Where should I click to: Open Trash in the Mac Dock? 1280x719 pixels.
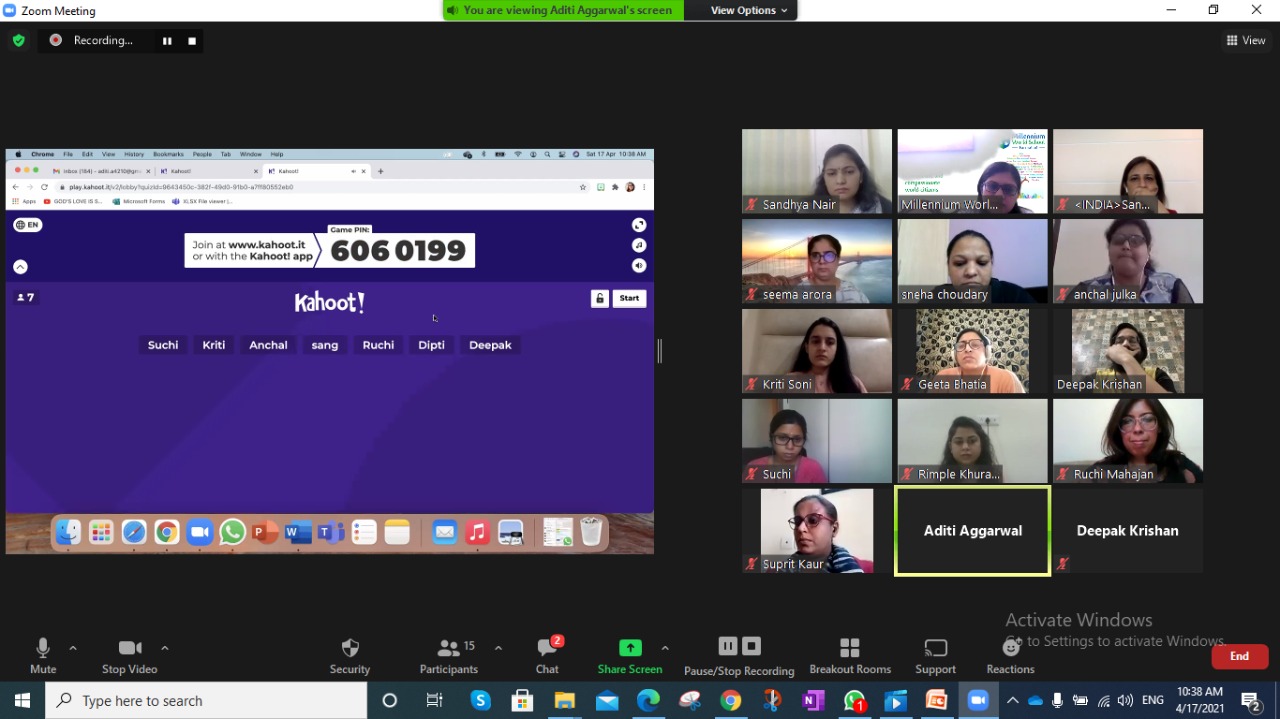pos(591,532)
